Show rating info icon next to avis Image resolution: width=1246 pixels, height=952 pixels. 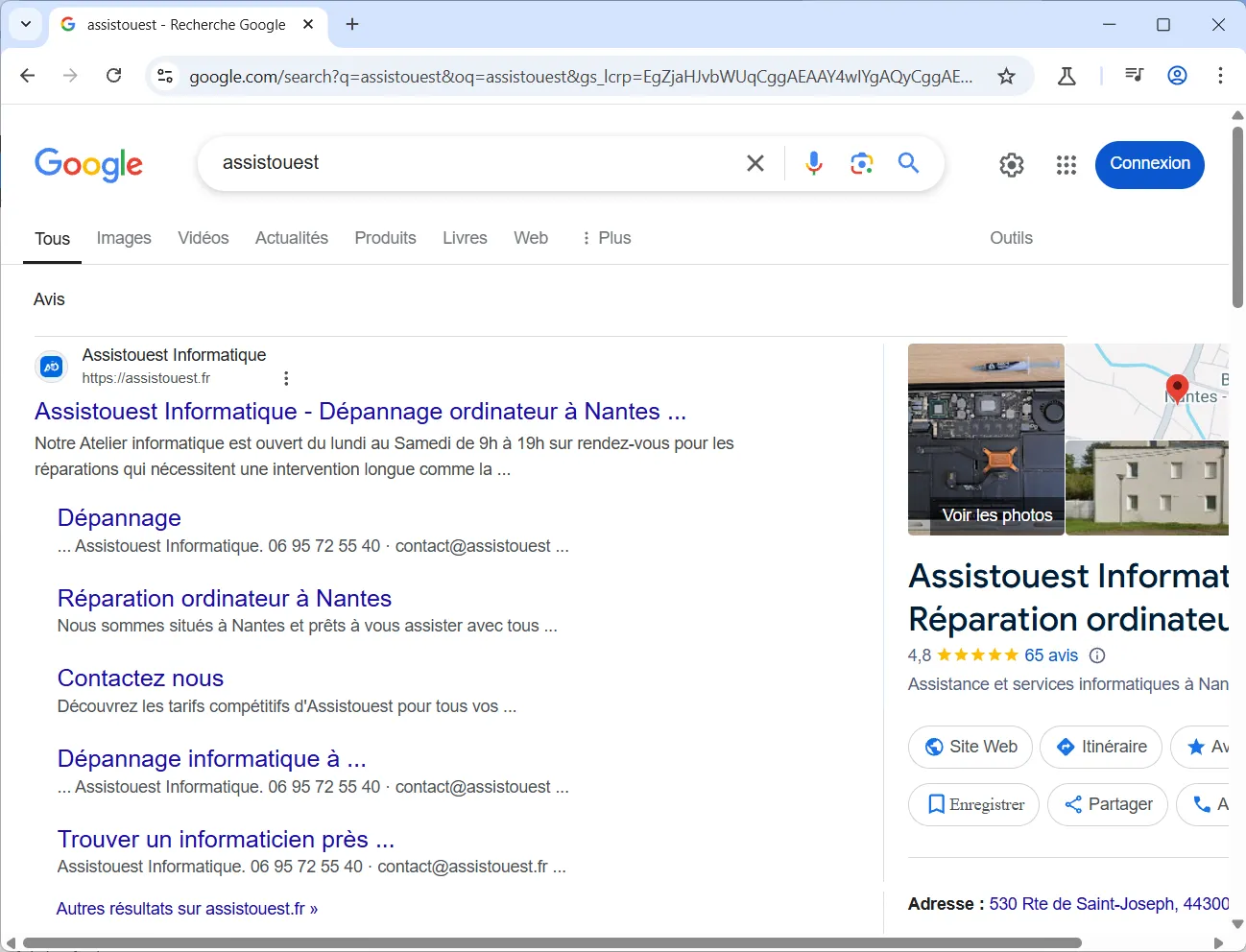pyautogui.click(x=1097, y=655)
